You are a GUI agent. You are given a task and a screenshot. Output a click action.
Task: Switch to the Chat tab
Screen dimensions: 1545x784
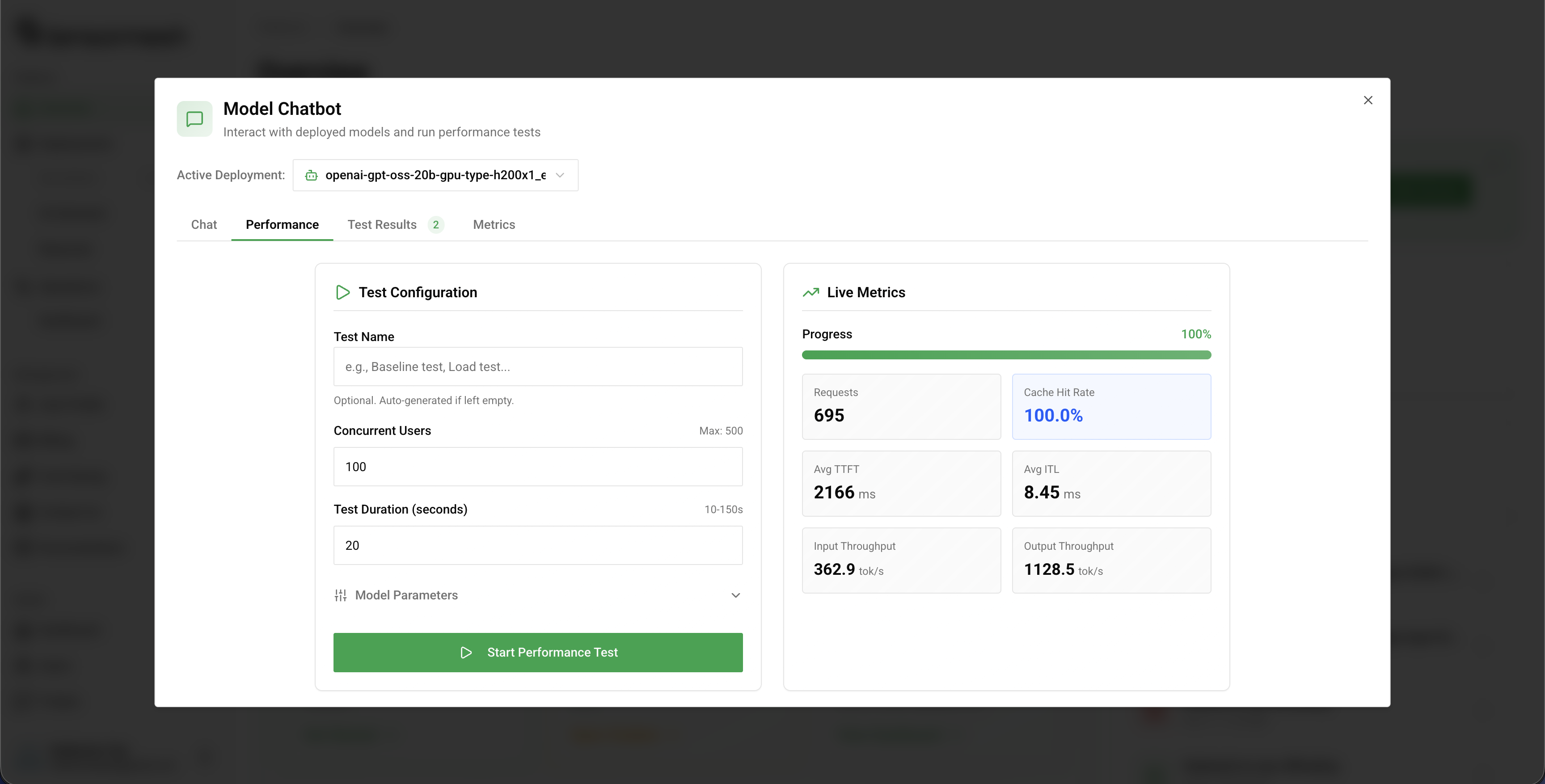tap(203, 224)
